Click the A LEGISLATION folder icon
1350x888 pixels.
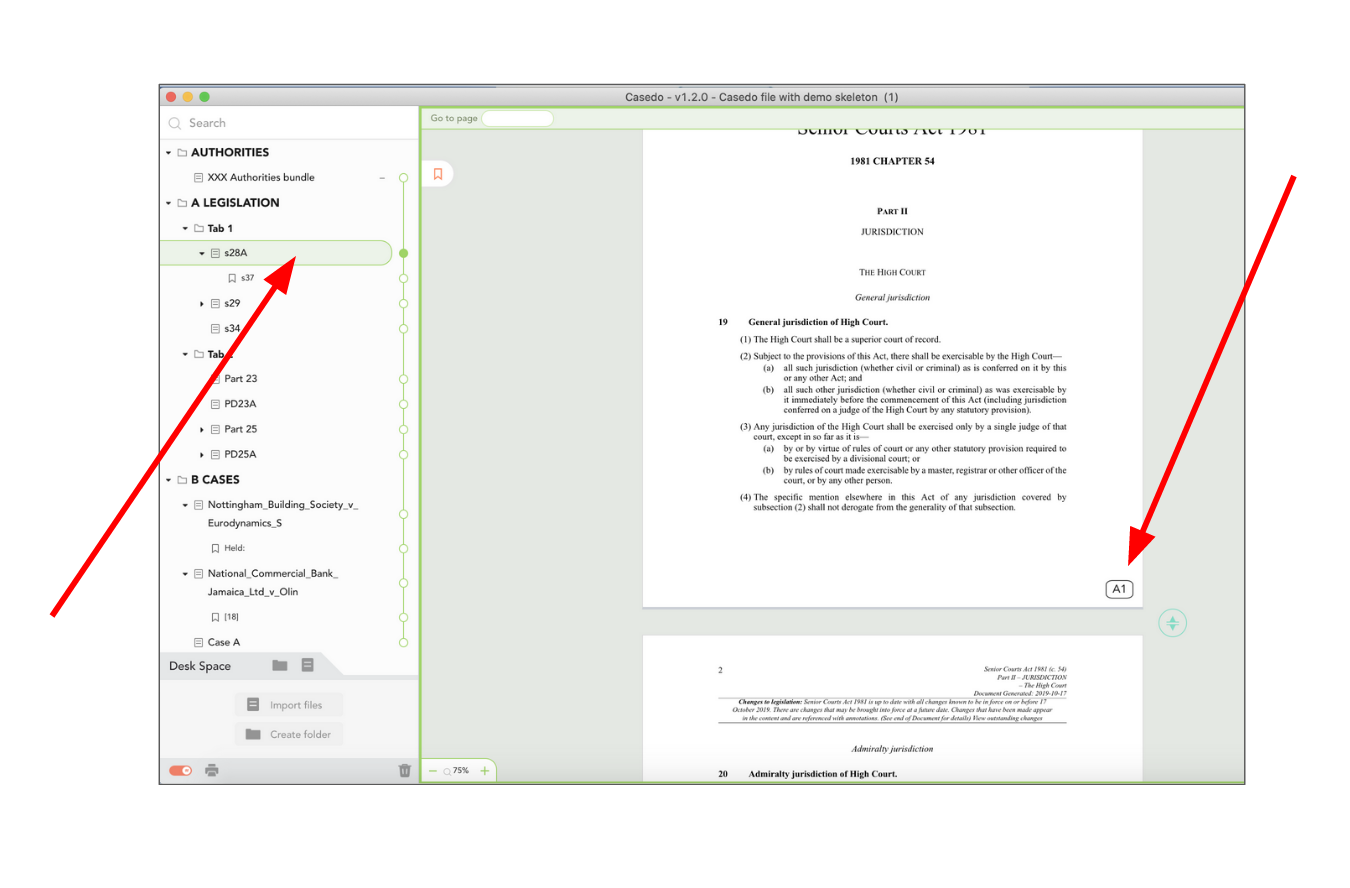182,203
